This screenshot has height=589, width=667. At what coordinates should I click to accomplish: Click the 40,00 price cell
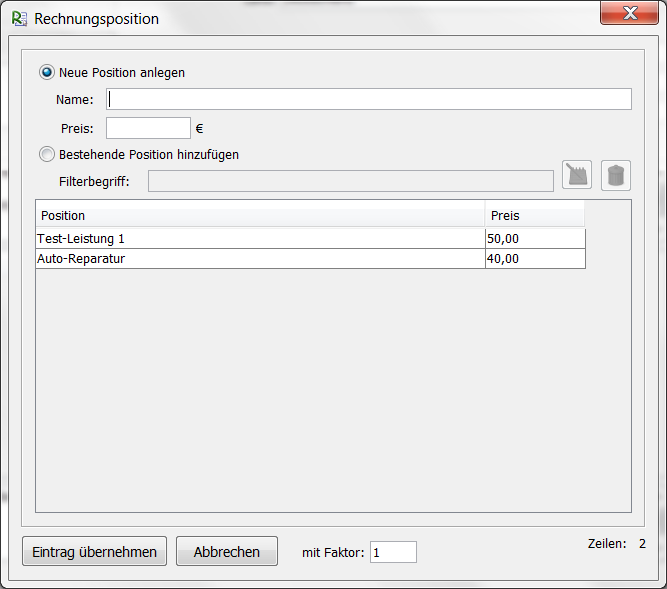click(x=534, y=258)
